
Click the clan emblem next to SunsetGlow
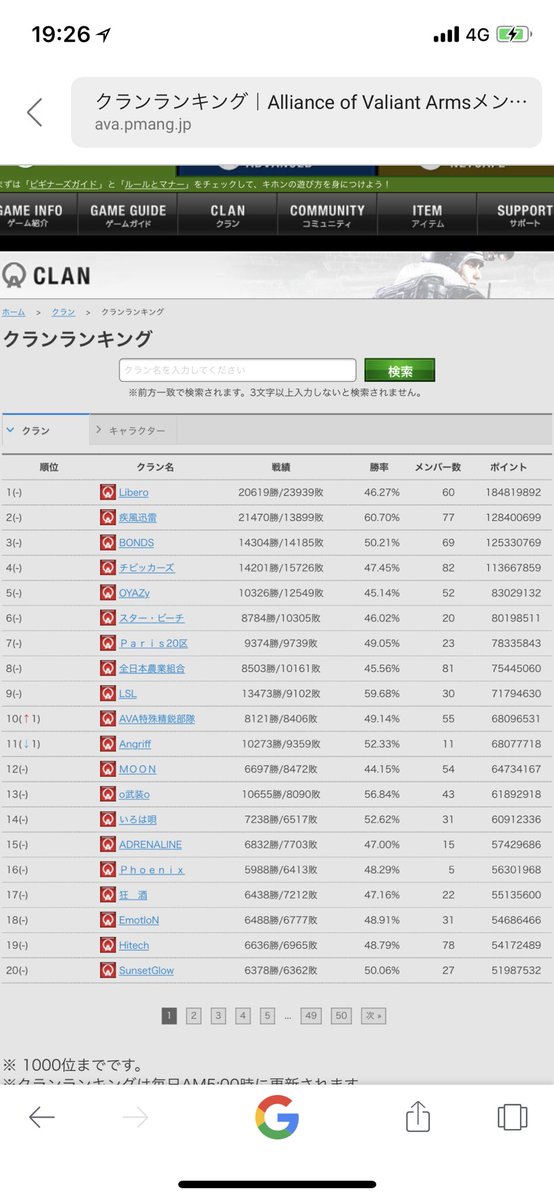(108, 969)
